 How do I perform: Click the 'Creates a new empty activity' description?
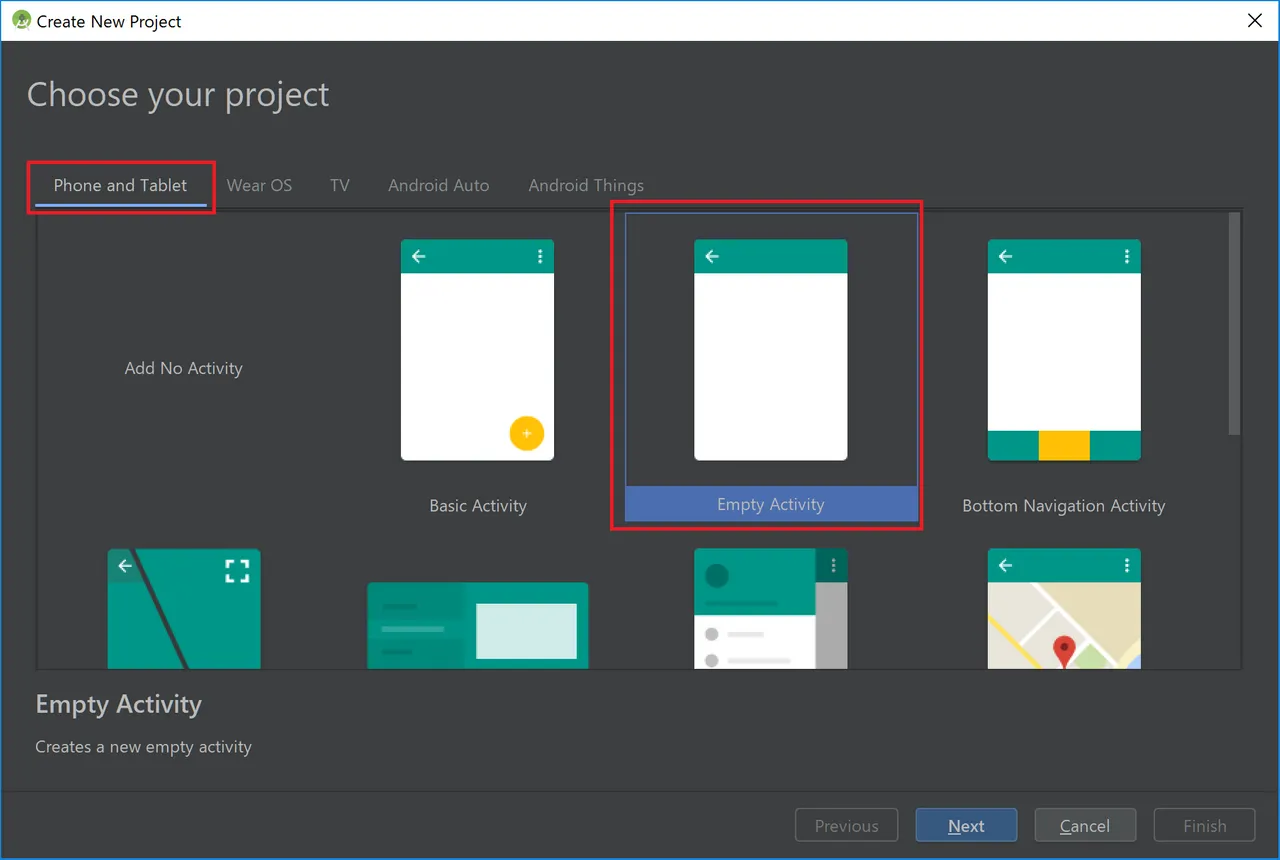click(x=143, y=747)
